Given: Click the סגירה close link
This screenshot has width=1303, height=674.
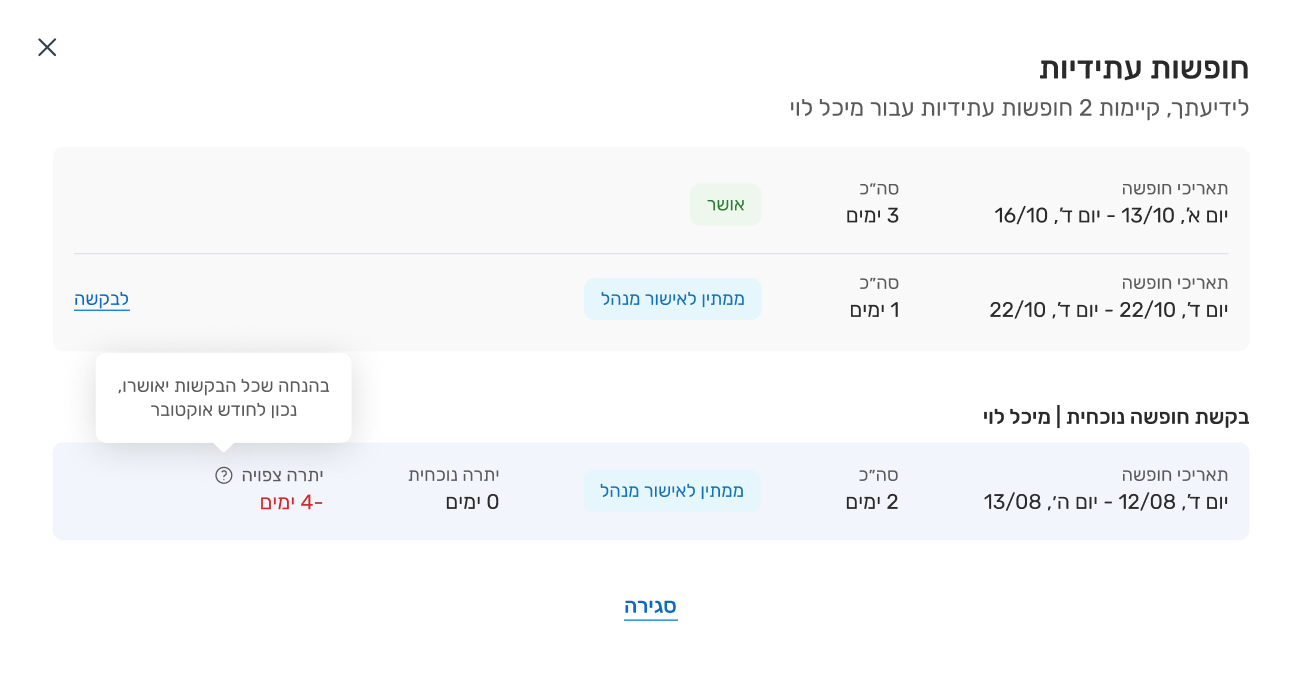Looking at the screenshot, I should [651, 606].
